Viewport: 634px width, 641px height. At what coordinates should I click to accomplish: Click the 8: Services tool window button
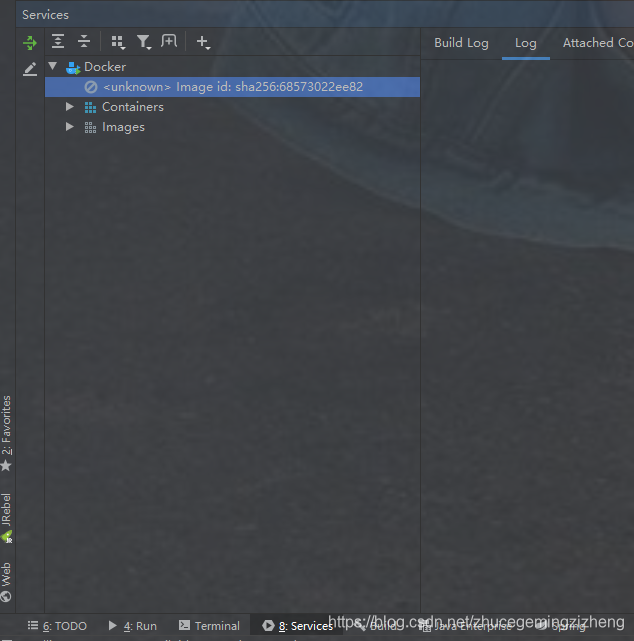tap(298, 626)
